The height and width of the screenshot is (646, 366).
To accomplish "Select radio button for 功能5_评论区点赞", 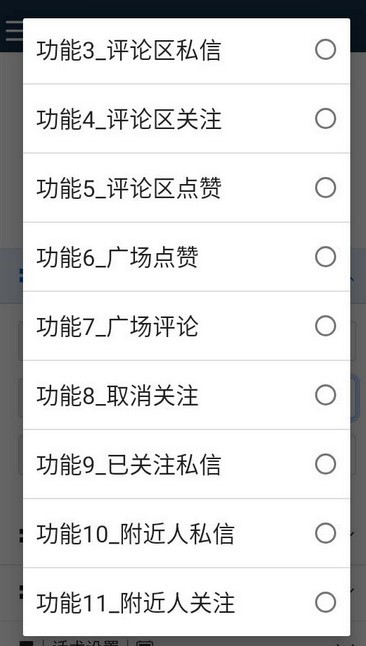I will point(326,188).
